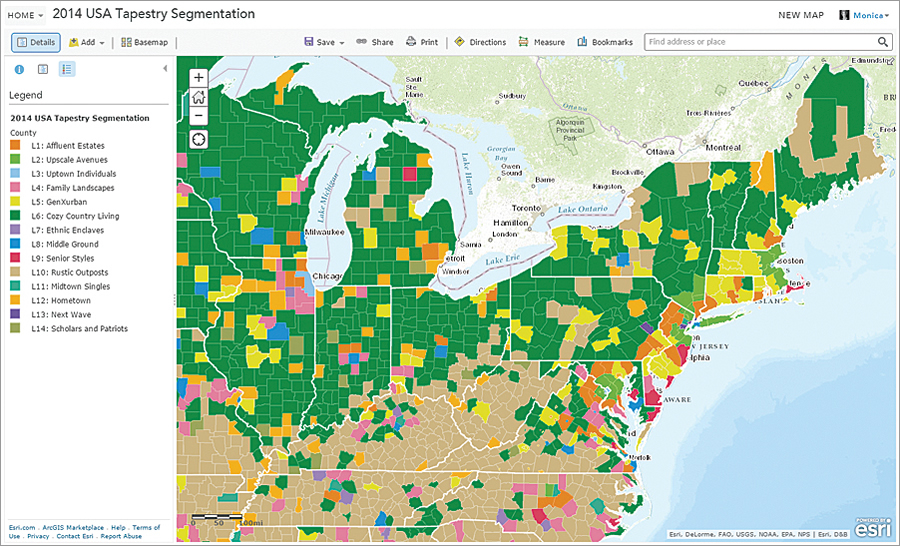Click the 2014 USA Tapestry Segmentation layer title
Viewport: 900px width, 546px height.
(80, 118)
